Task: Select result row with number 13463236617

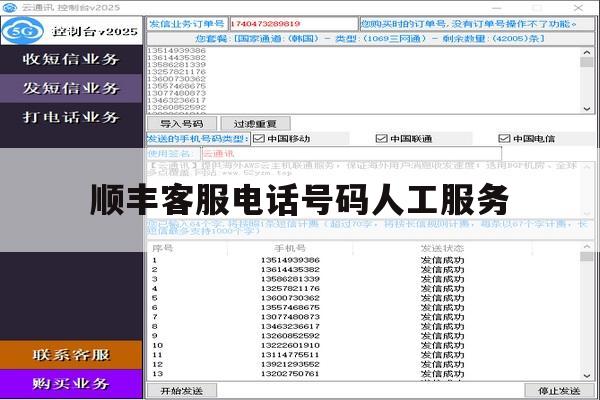Action: (x=364, y=327)
